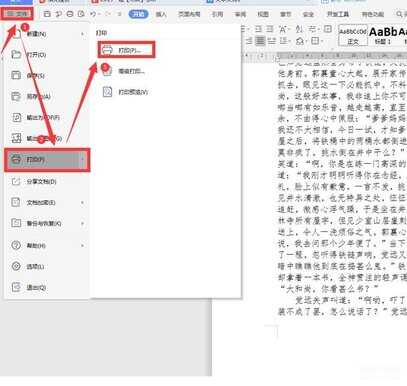Click the line spacing icon
This screenshot has width=407, height=386.
pos(283,41)
